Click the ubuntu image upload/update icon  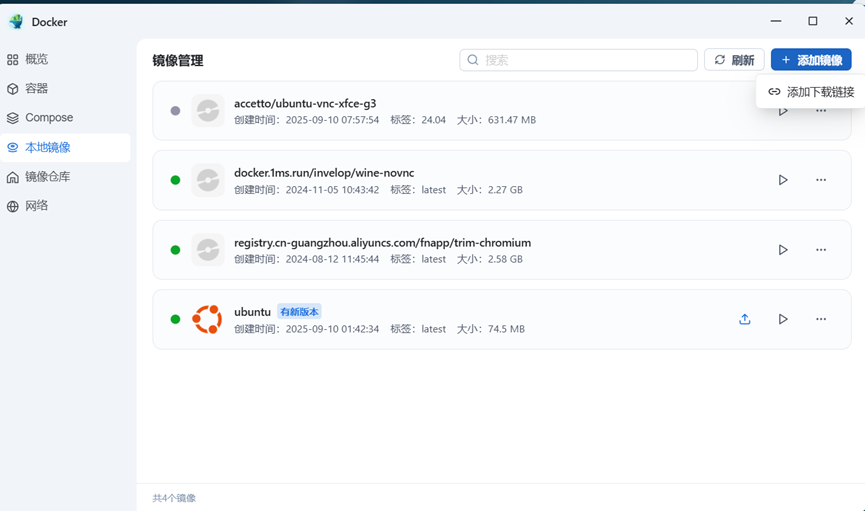pyautogui.click(x=745, y=319)
